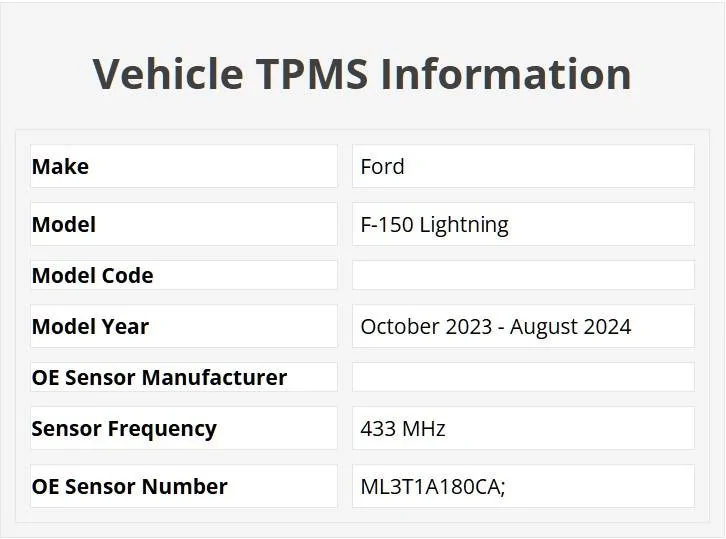Click the dash between the model year dates
The width and height of the screenshot is (726, 539).
pos(500,327)
